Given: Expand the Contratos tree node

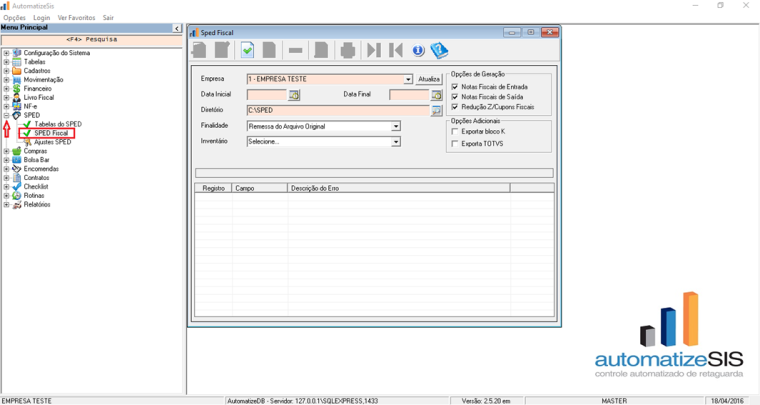Looking at the screenshot, I should pos(6,178).
